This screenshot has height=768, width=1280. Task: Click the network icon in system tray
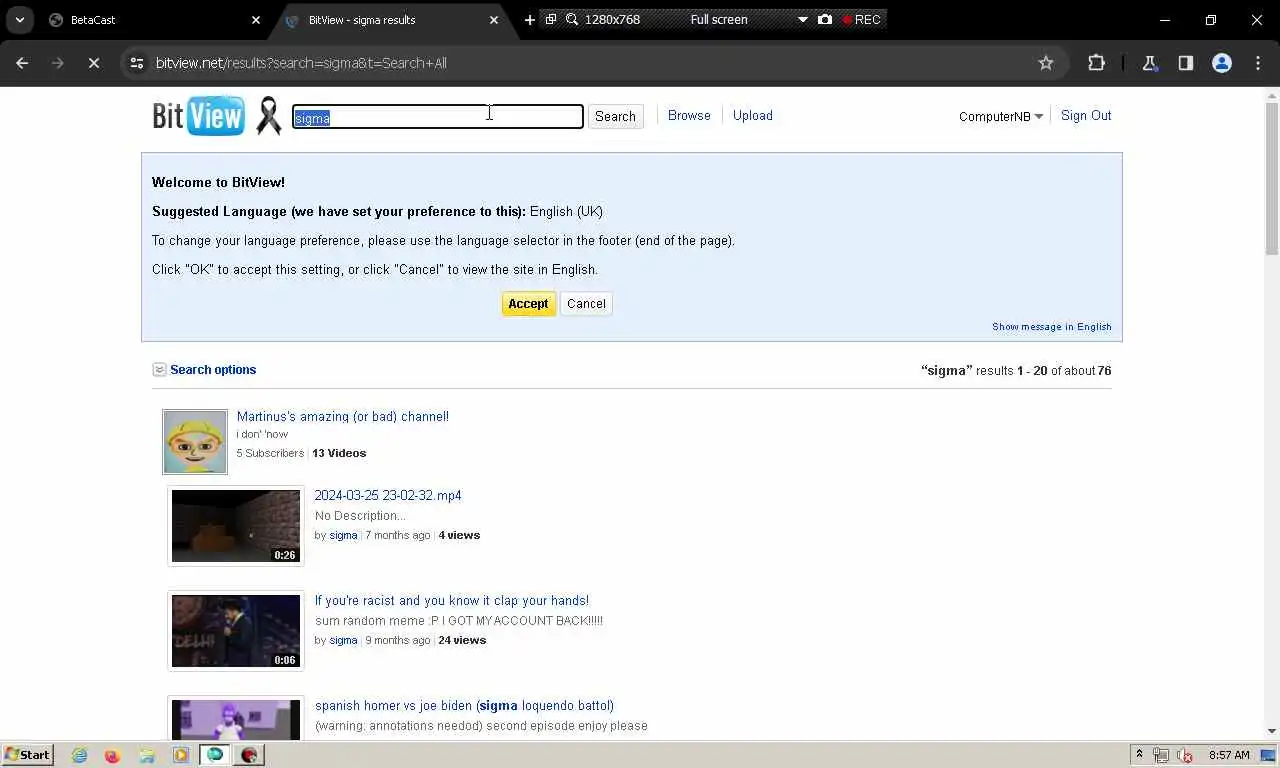coord(1161,755)
